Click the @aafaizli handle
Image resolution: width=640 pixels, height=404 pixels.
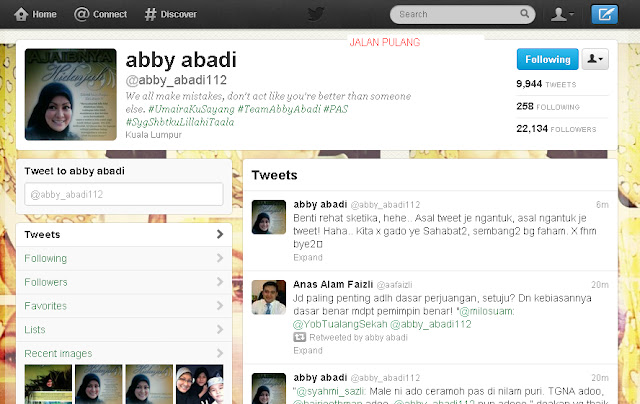click(394, 285)
